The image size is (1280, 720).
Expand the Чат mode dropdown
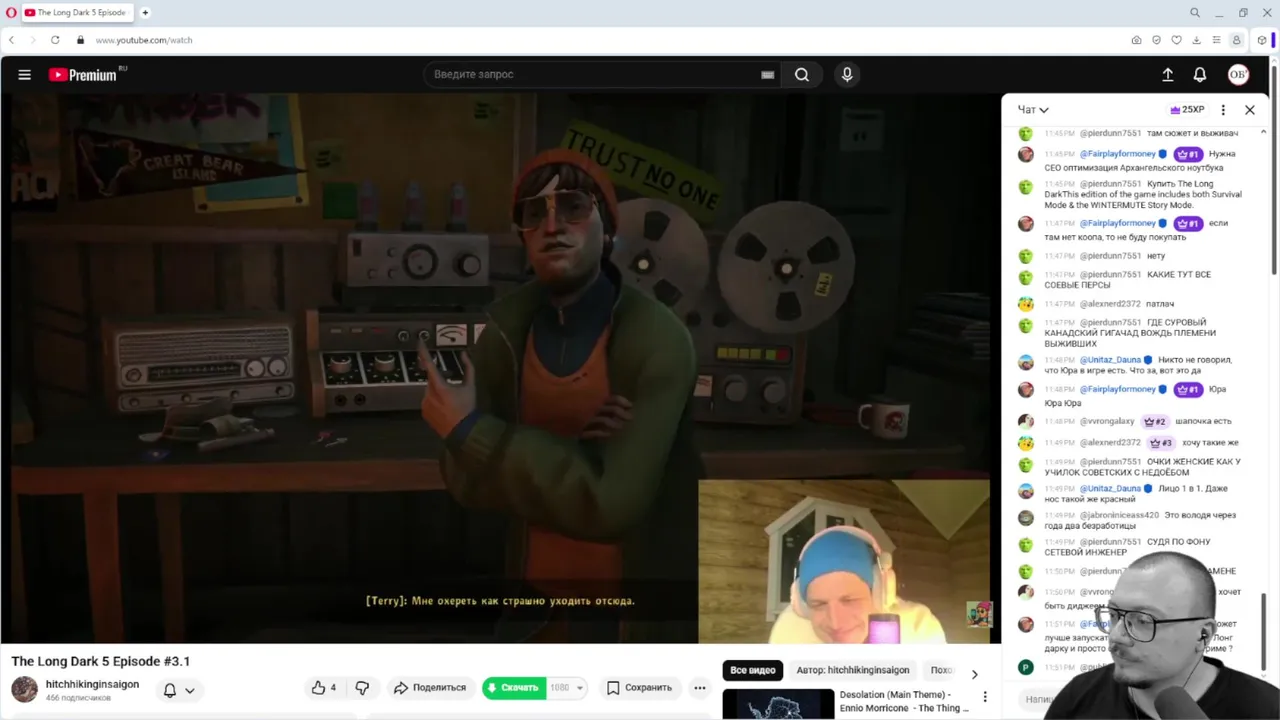click(x=1033, y=110)
